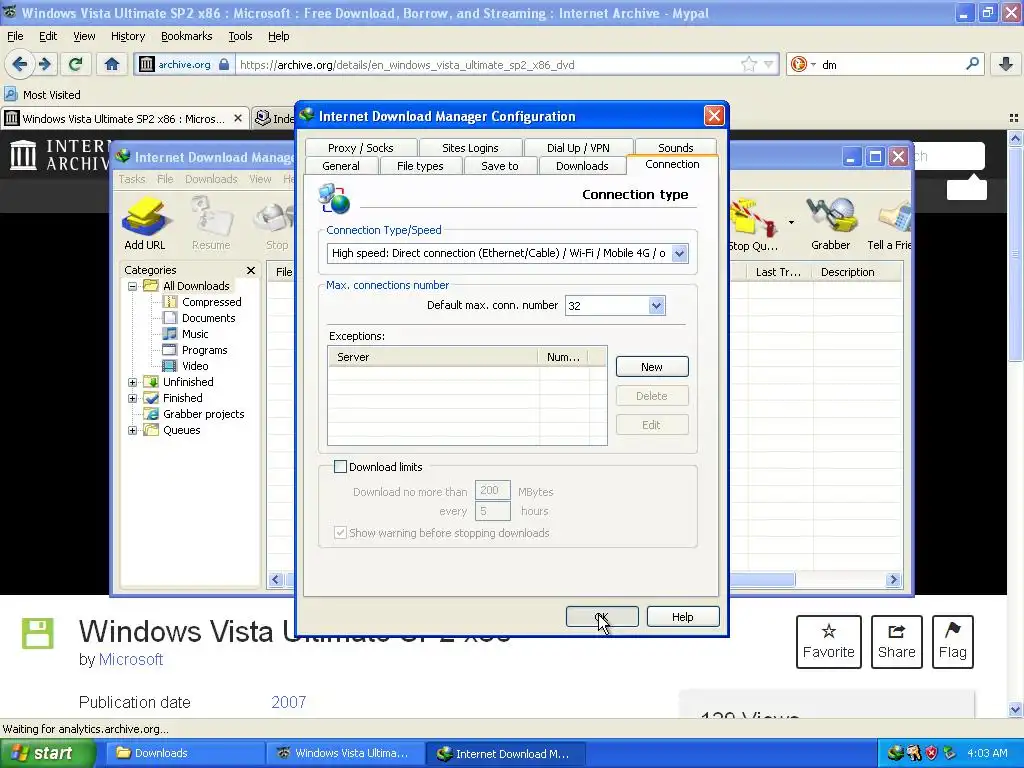Click the Tell a Friend icon in IDM
1024x768 pixels.
pos(893,216)
